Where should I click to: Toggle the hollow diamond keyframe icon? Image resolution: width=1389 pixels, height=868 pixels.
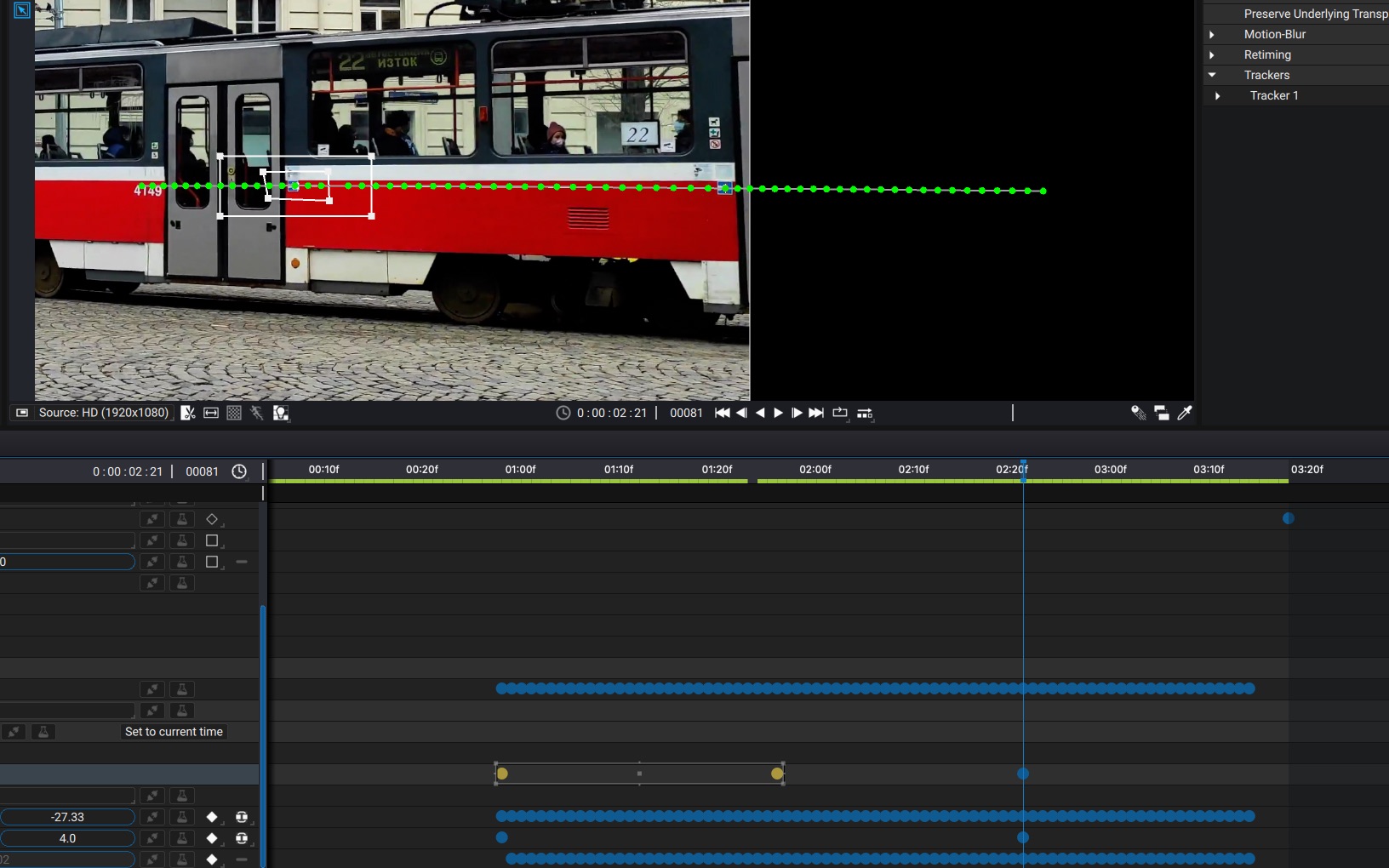coord(212,519)
